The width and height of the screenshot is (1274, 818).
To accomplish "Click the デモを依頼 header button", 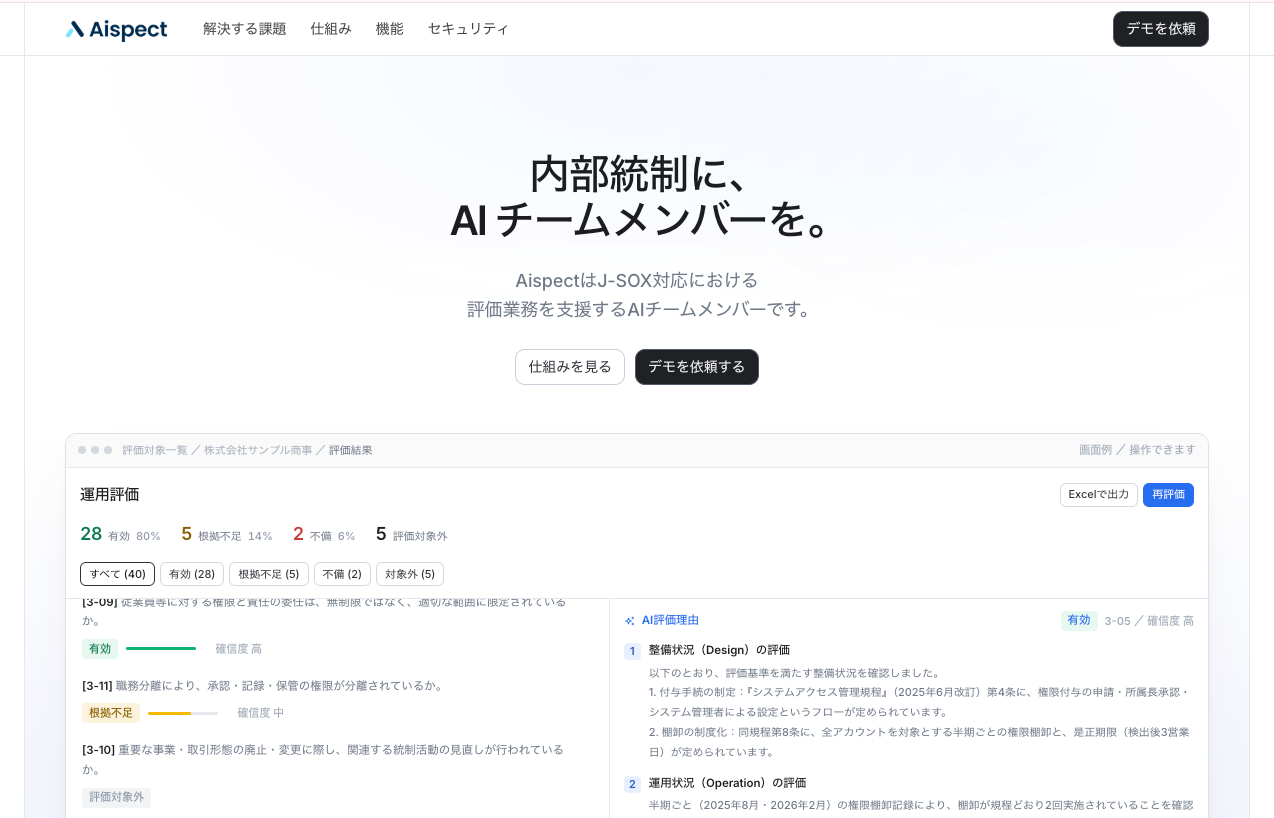I will (1161, 29).
